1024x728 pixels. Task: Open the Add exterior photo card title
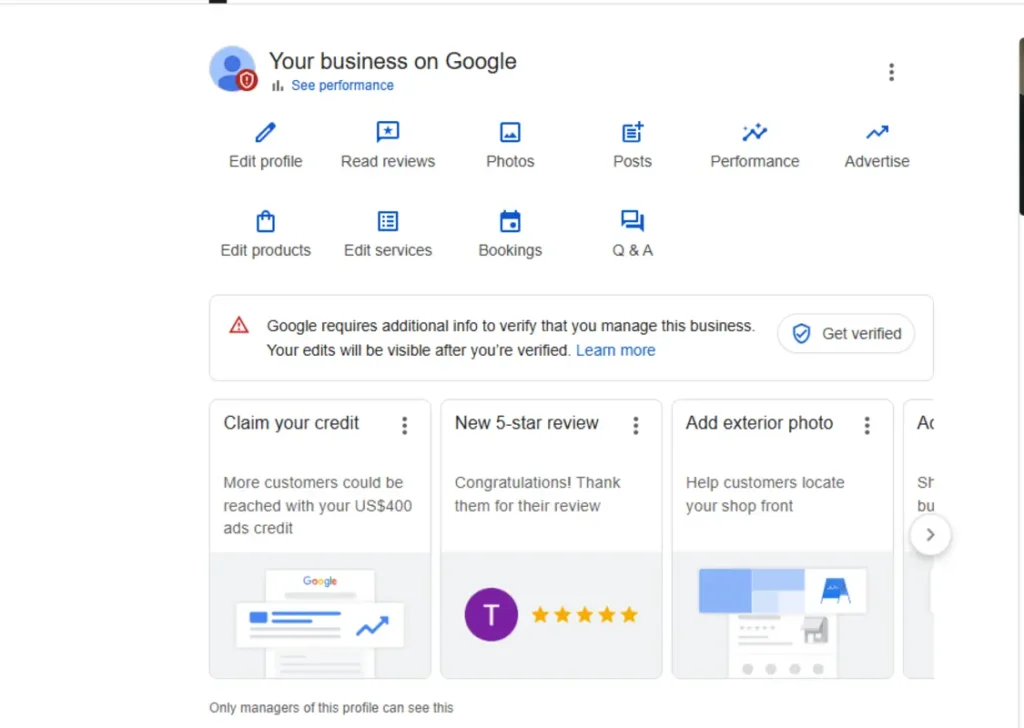[759, 423]
